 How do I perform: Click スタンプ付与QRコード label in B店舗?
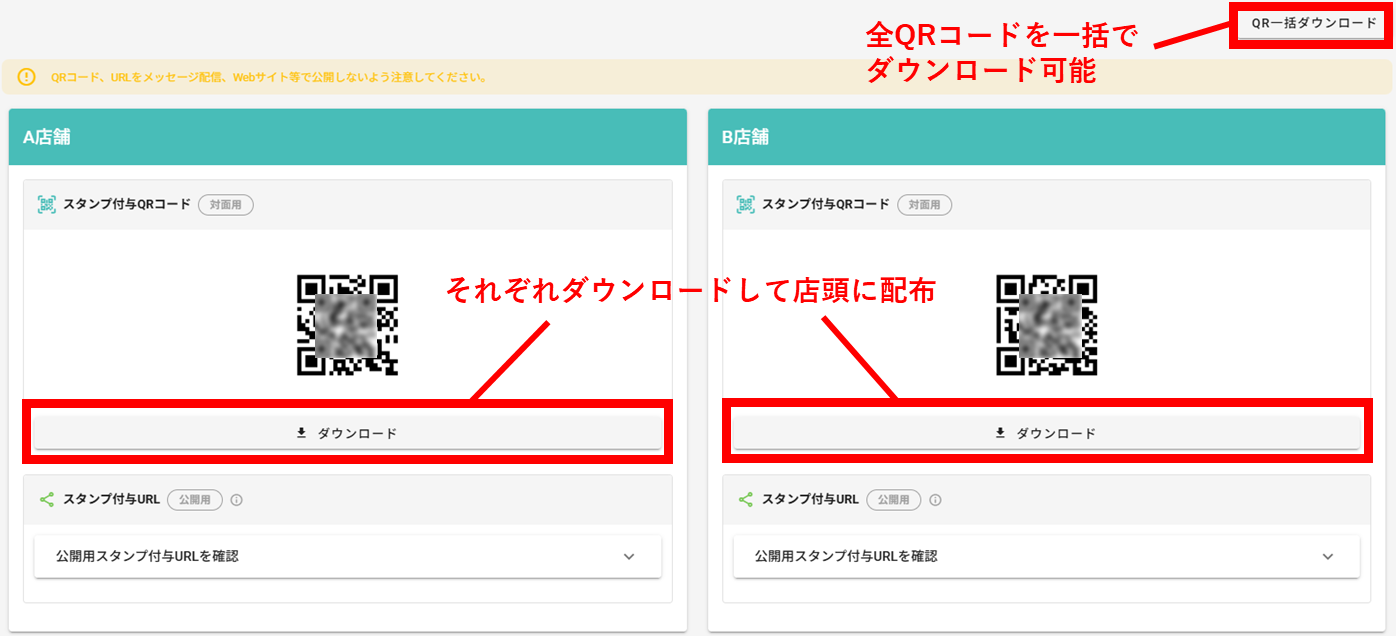(825, 204)
